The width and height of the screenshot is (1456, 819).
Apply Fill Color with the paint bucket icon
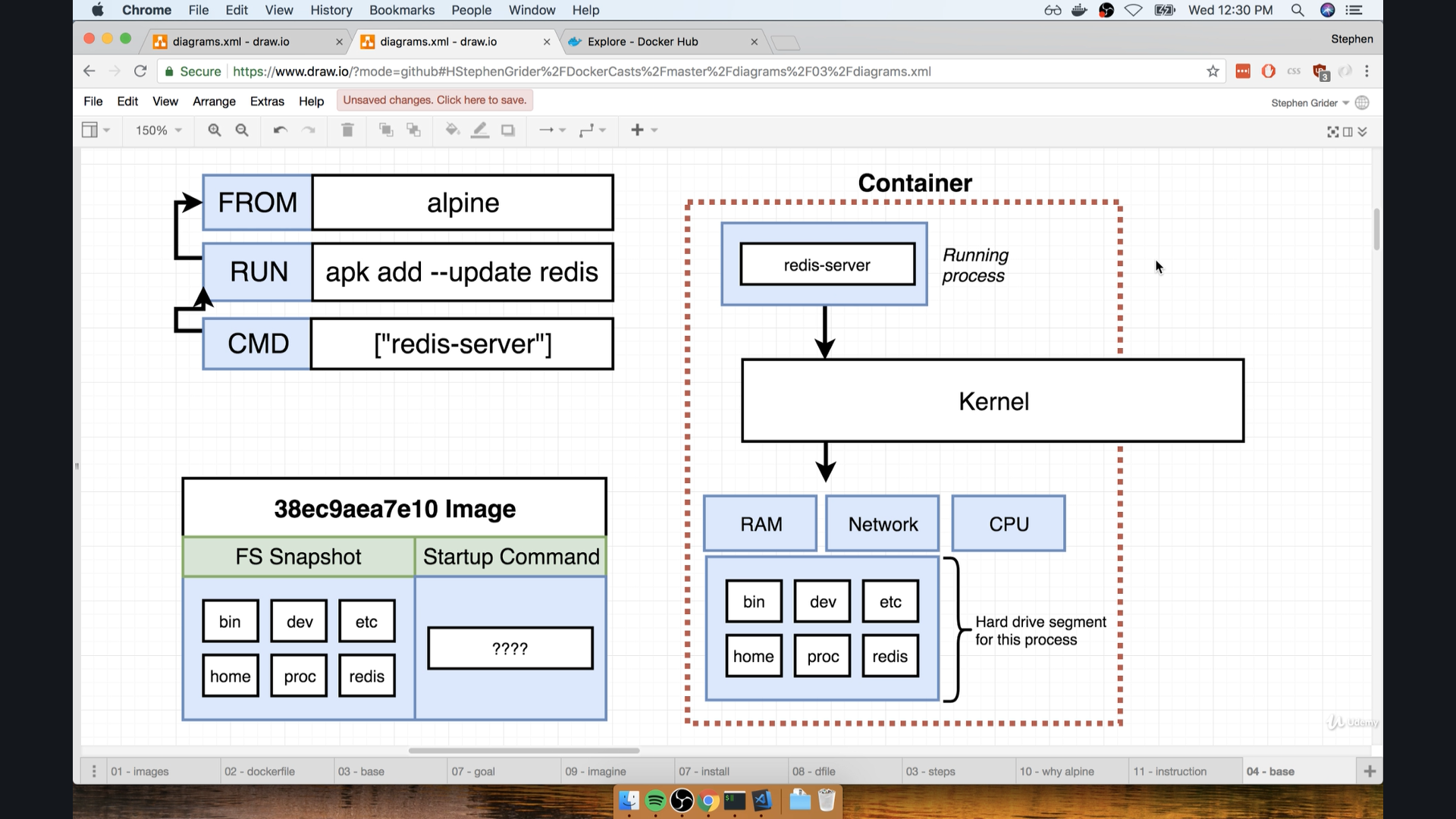(x=451, y=130)
